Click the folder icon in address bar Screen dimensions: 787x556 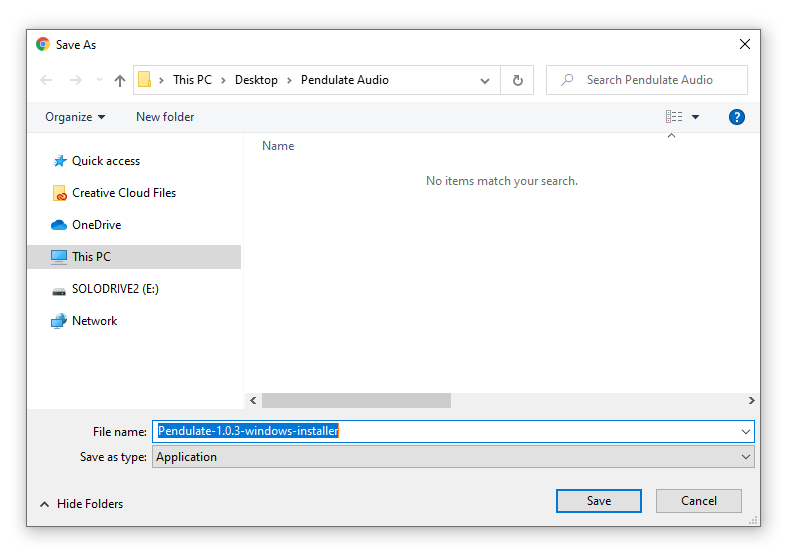tap(145, 79)
